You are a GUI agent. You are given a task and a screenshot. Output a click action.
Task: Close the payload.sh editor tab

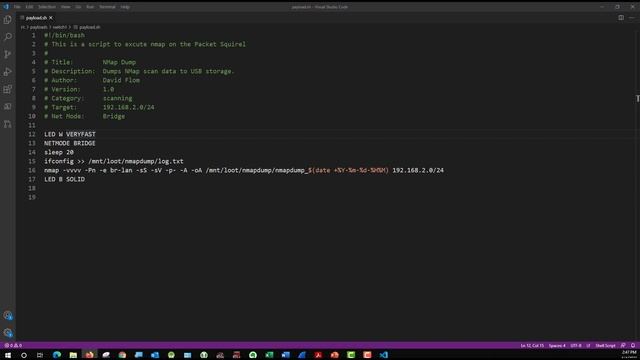[x=51, y=18]
